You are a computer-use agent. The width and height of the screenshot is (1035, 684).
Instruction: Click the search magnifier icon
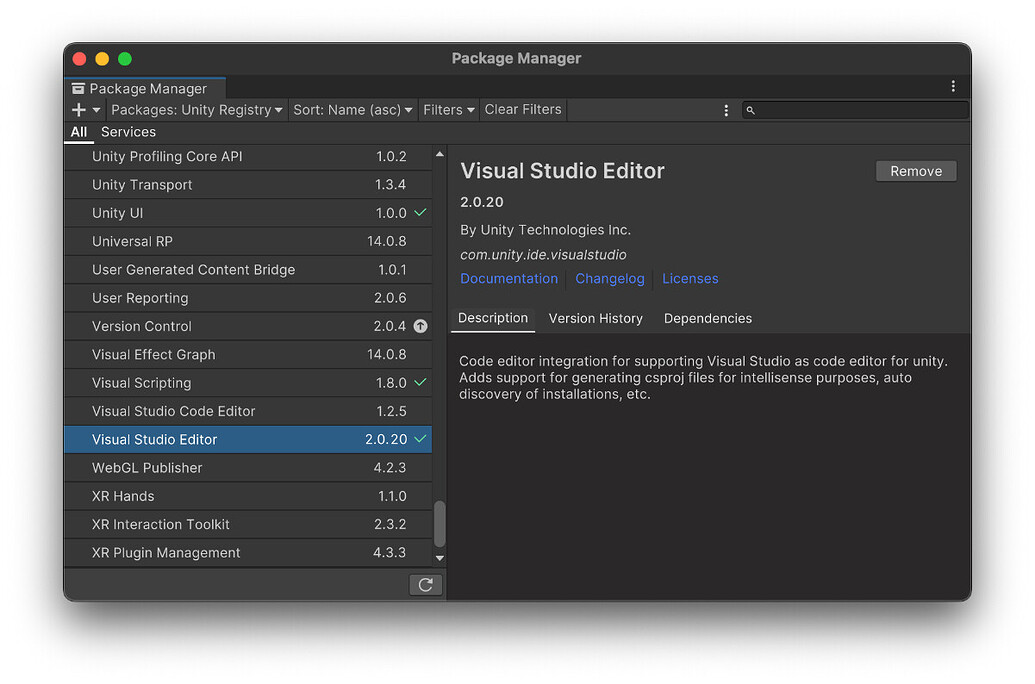click(x=750, y=110)
